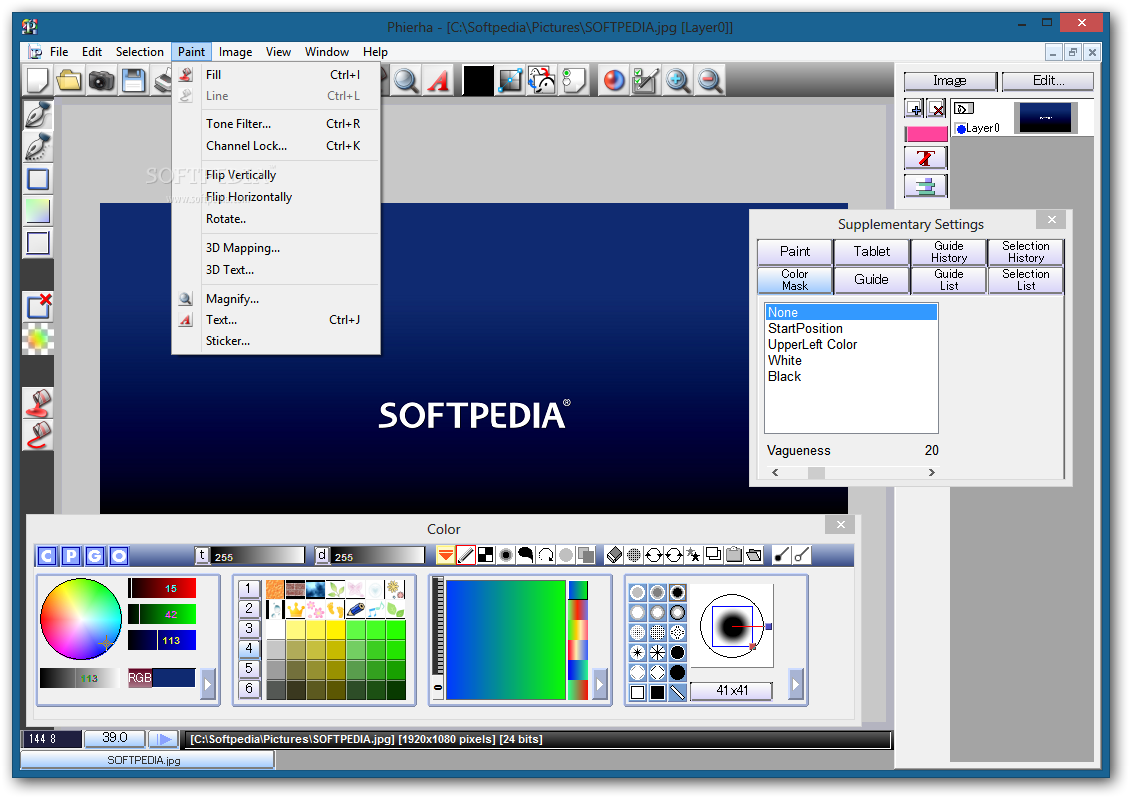The width and height of the screenshot is (1130, 798).
Task: Click the play arrow next to 39.0
Action: [164, 739]
